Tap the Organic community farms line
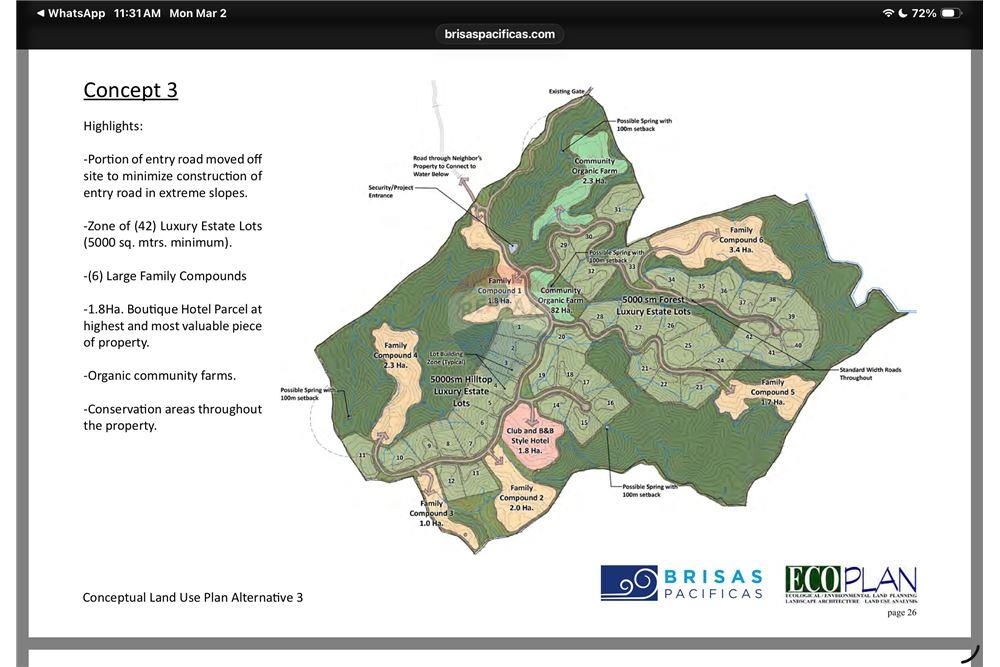This screenshot has width=1000, height=667. 159,376
